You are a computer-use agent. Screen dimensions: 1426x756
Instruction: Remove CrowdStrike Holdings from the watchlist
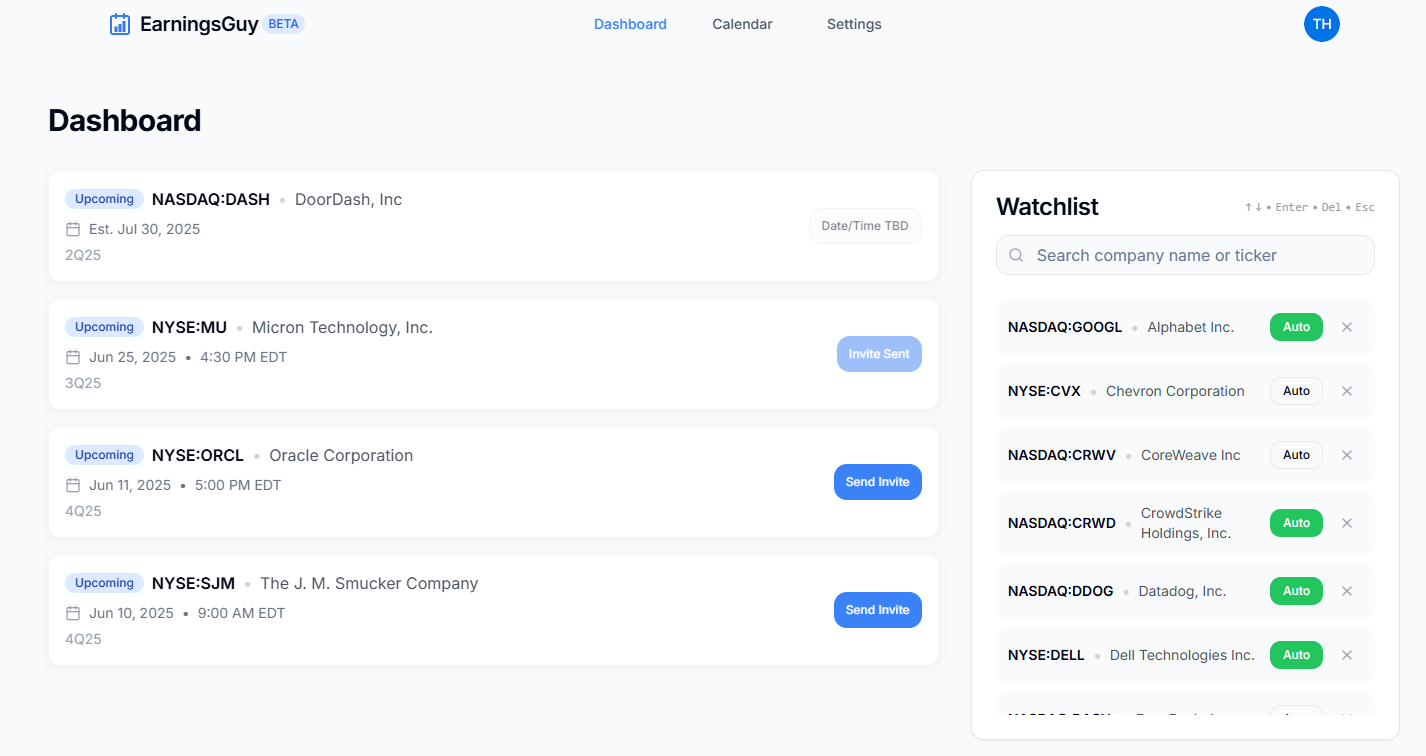(1347, 523)
